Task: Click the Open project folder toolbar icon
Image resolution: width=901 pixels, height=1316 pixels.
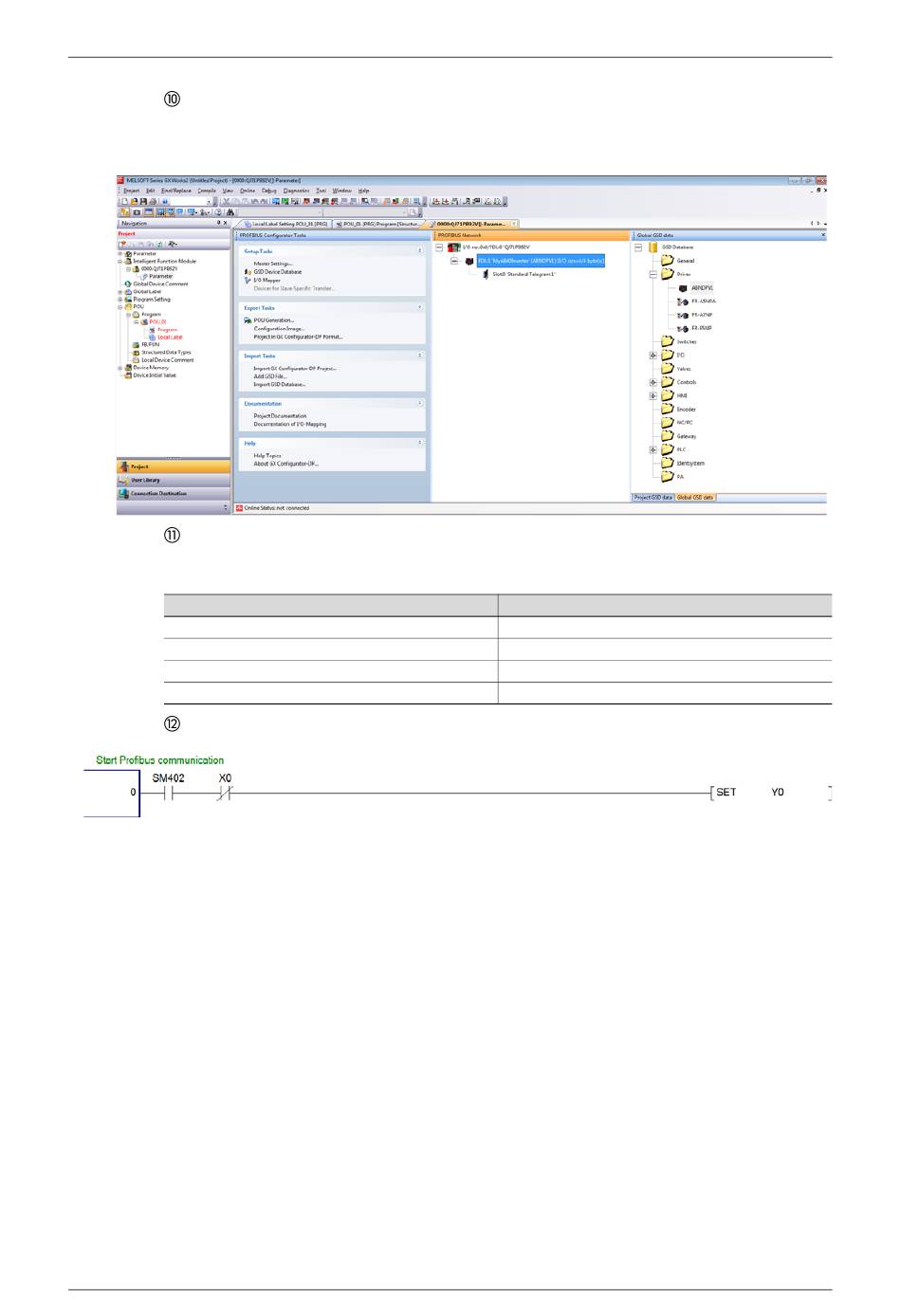Action: coord(133,201)
